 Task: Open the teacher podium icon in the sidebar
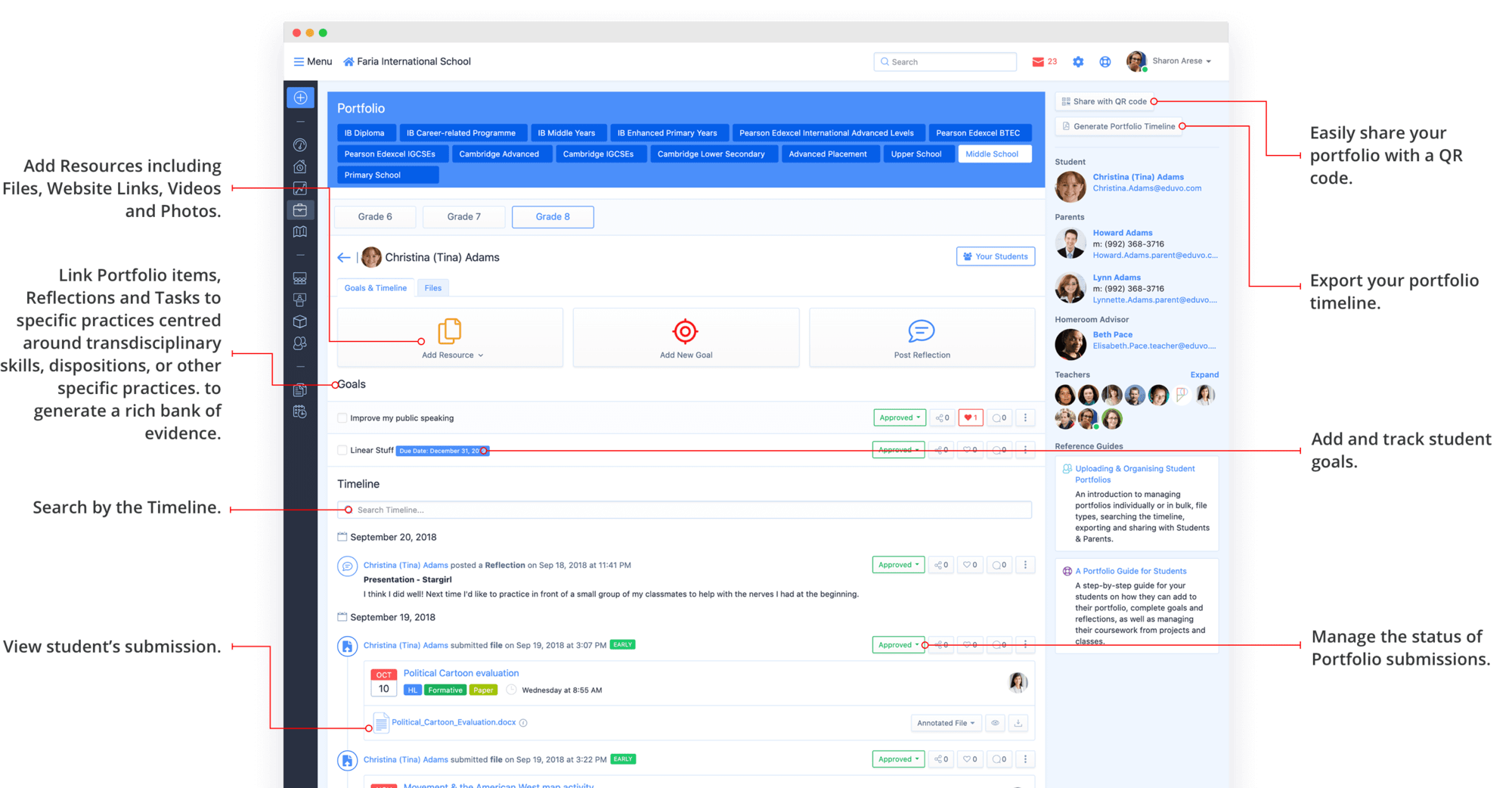click(300, 300)
